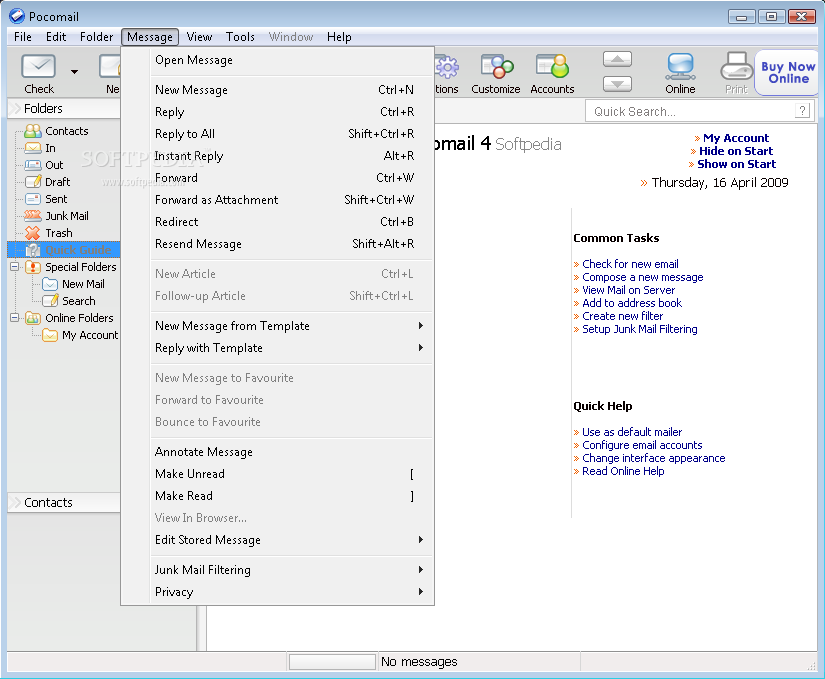Screen dimensions: 825x679
Task: Click the Online status monitor icon
Action: (680, 67)
